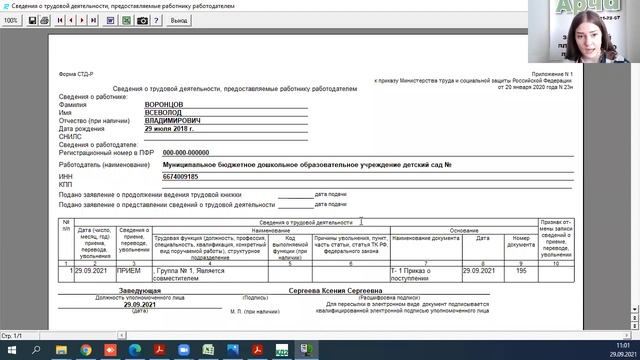Click the Заведующая position text
The height and width of the screenshot is (360, 640).
(140, 291)
